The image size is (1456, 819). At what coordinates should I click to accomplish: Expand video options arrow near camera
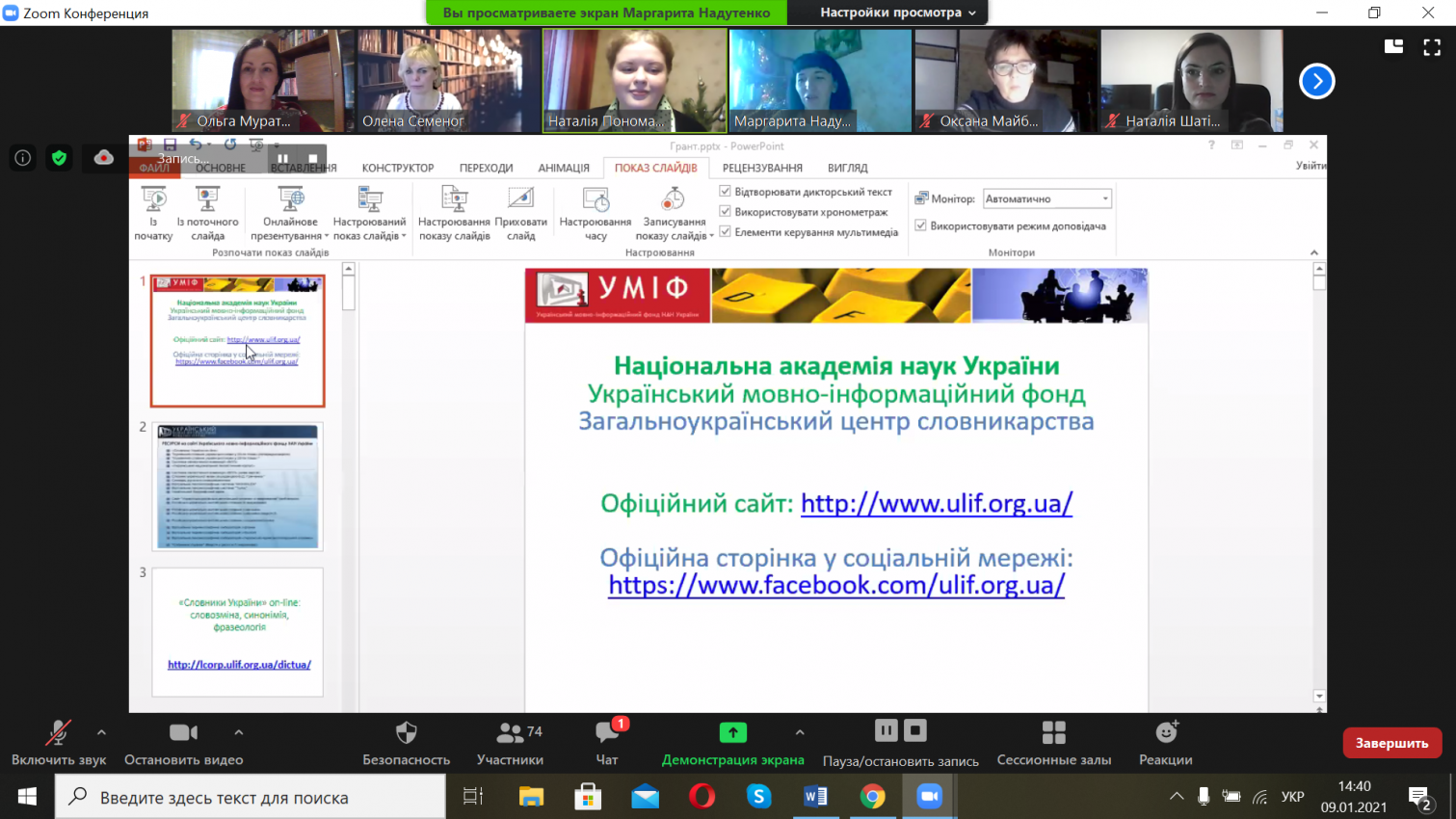click(239, 732)
